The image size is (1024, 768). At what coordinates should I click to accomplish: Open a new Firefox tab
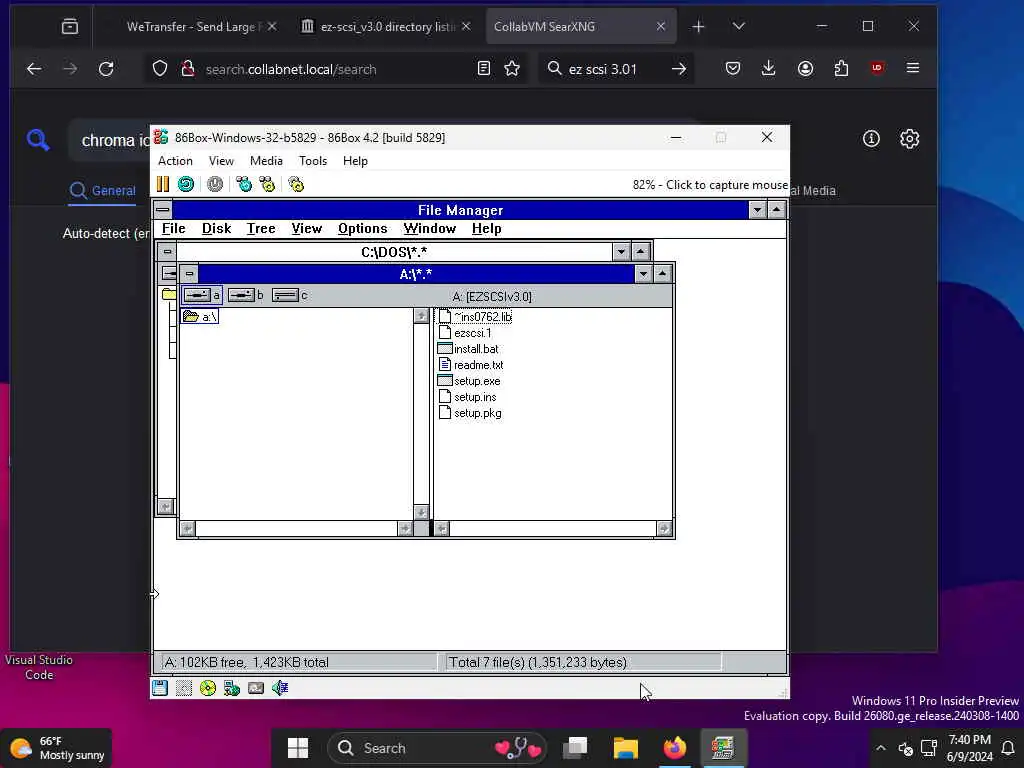coord(698,26)
